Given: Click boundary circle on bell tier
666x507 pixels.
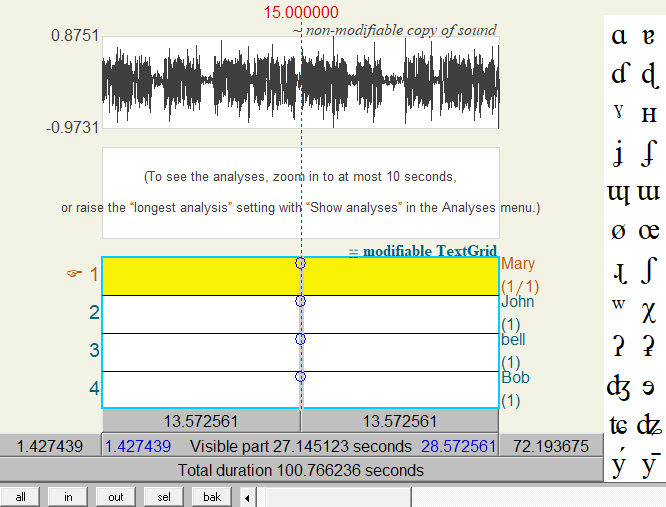Looking at the screenshot, I should (x=300, y=339).
